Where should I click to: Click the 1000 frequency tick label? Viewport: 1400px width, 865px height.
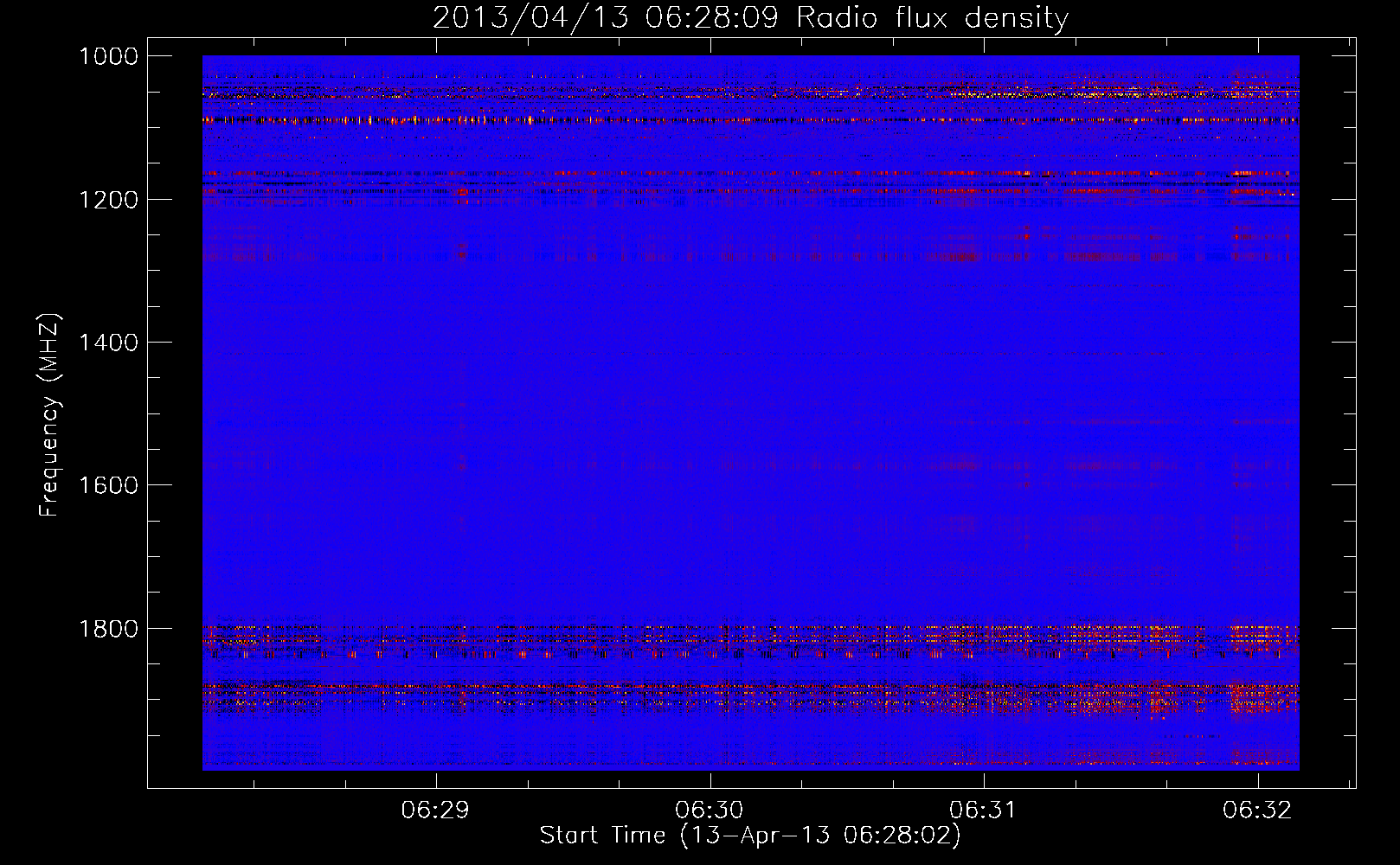[108, 56]
